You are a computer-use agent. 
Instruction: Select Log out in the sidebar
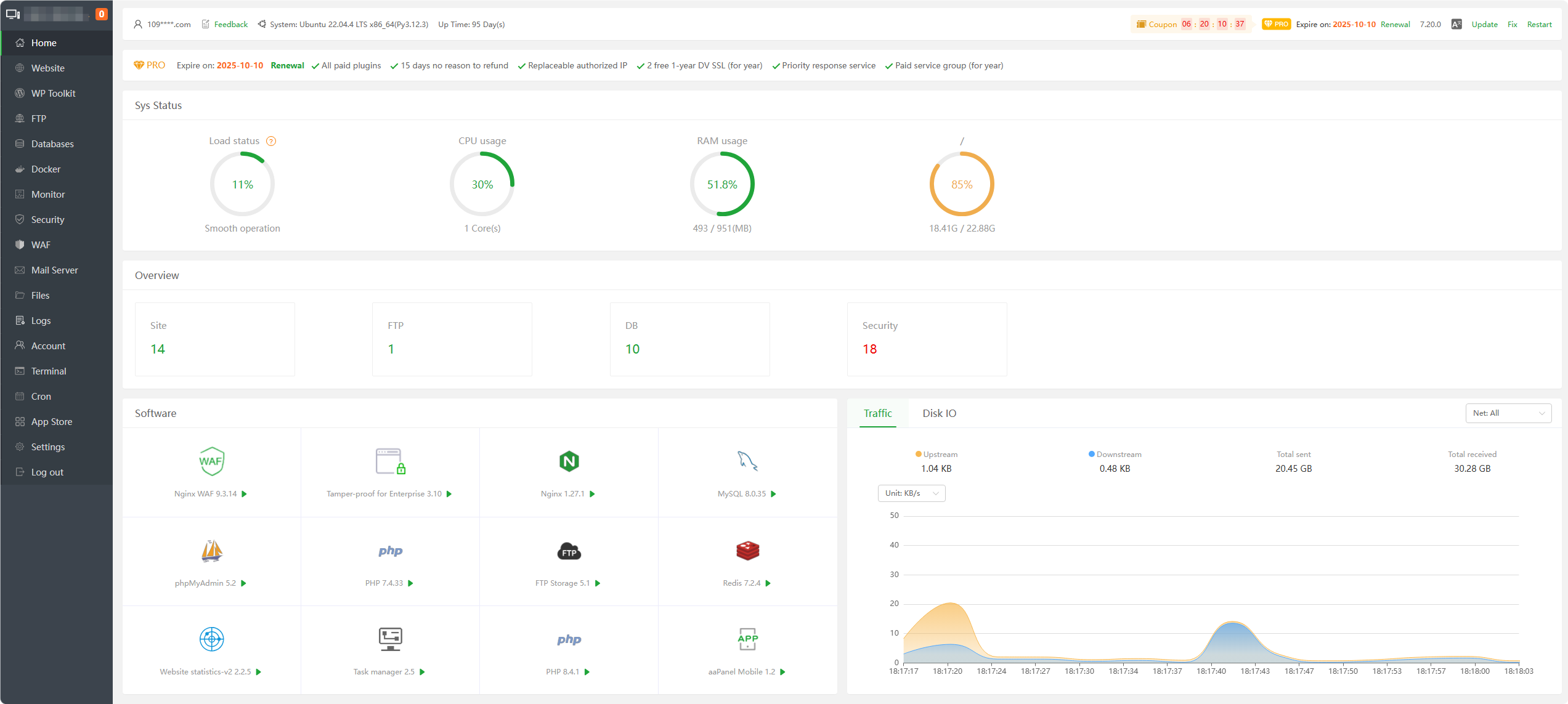(x=57, y=472)
